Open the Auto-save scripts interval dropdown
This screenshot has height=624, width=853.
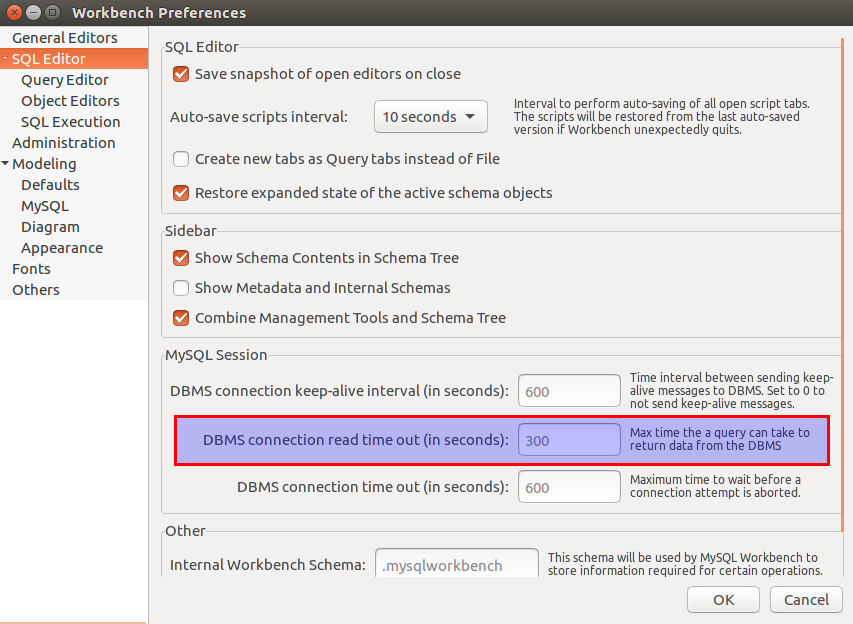[x=430, y=117]
